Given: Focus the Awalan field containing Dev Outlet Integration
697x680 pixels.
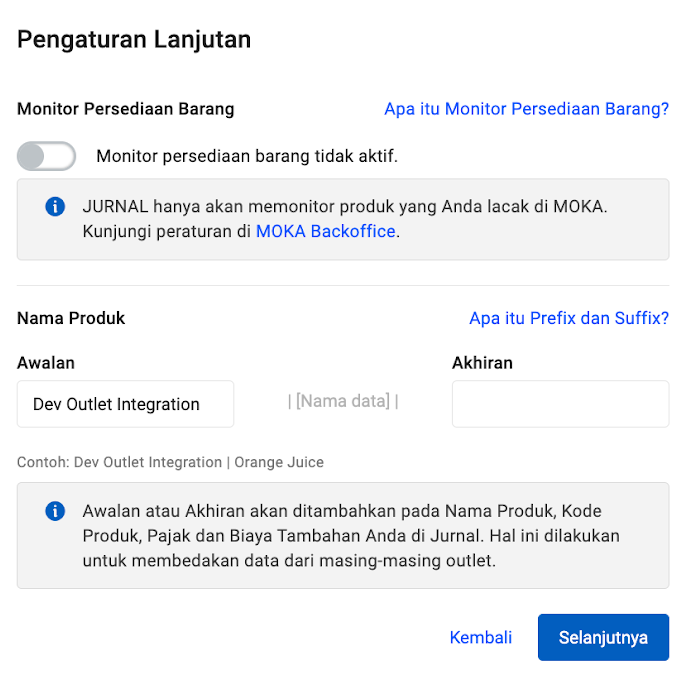Looking at the screenshot, I should 125,404.
